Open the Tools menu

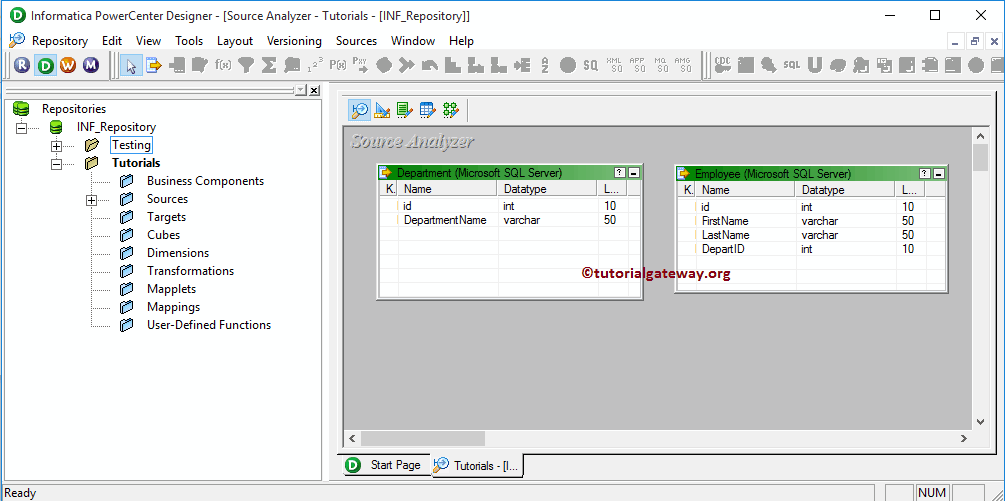(x=189, y=40)
